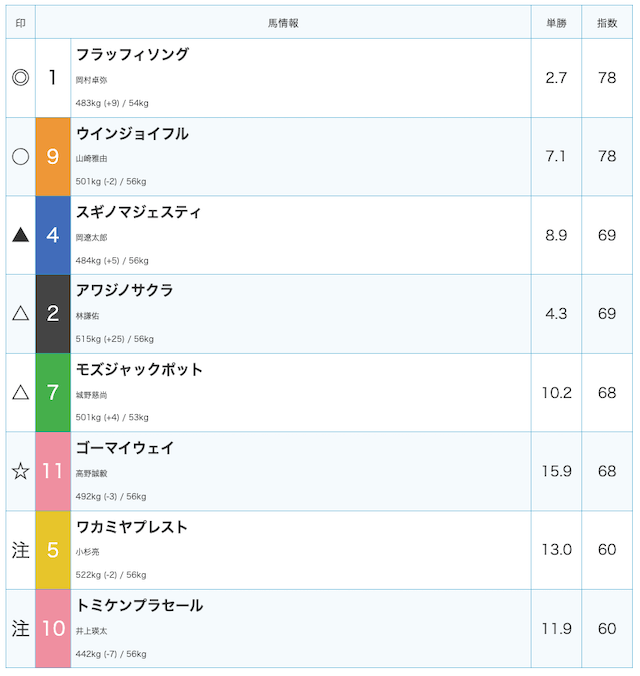
Task: Click the 注 mark beside ワカミヤプレスト
Action: click(20, 551)
